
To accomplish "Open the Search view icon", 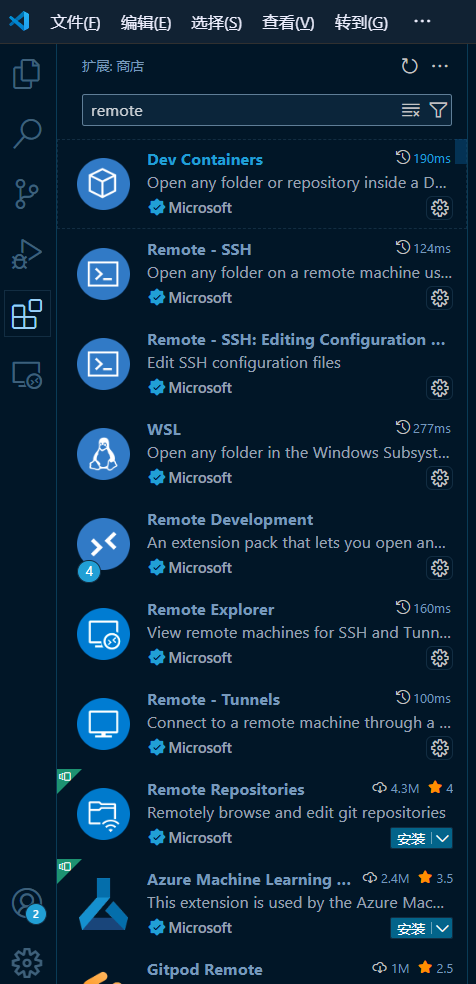I will coord(28,134).
